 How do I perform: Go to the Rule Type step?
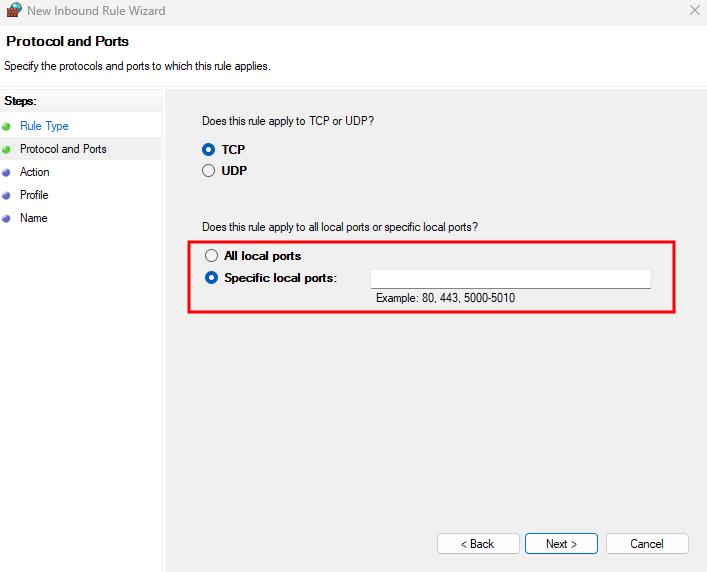[x=44, y=126]
